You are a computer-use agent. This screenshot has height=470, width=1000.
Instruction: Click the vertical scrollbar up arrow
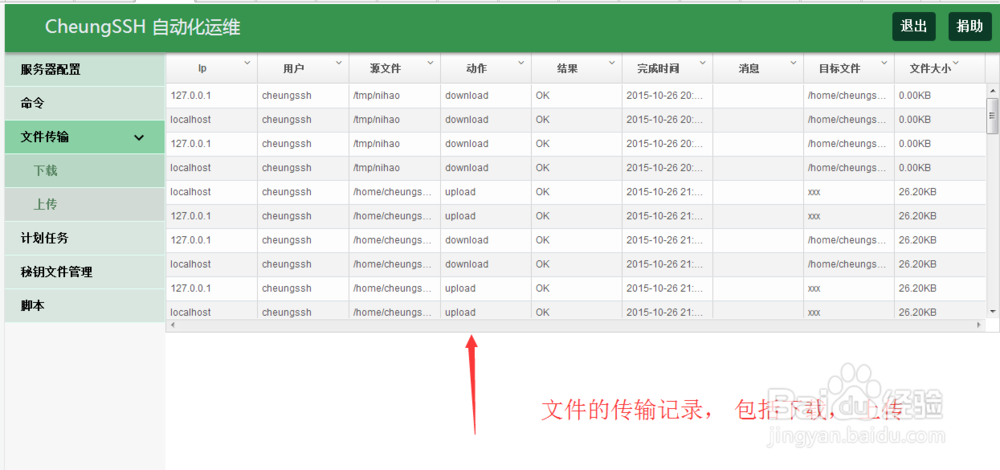[x=992, y=90]
